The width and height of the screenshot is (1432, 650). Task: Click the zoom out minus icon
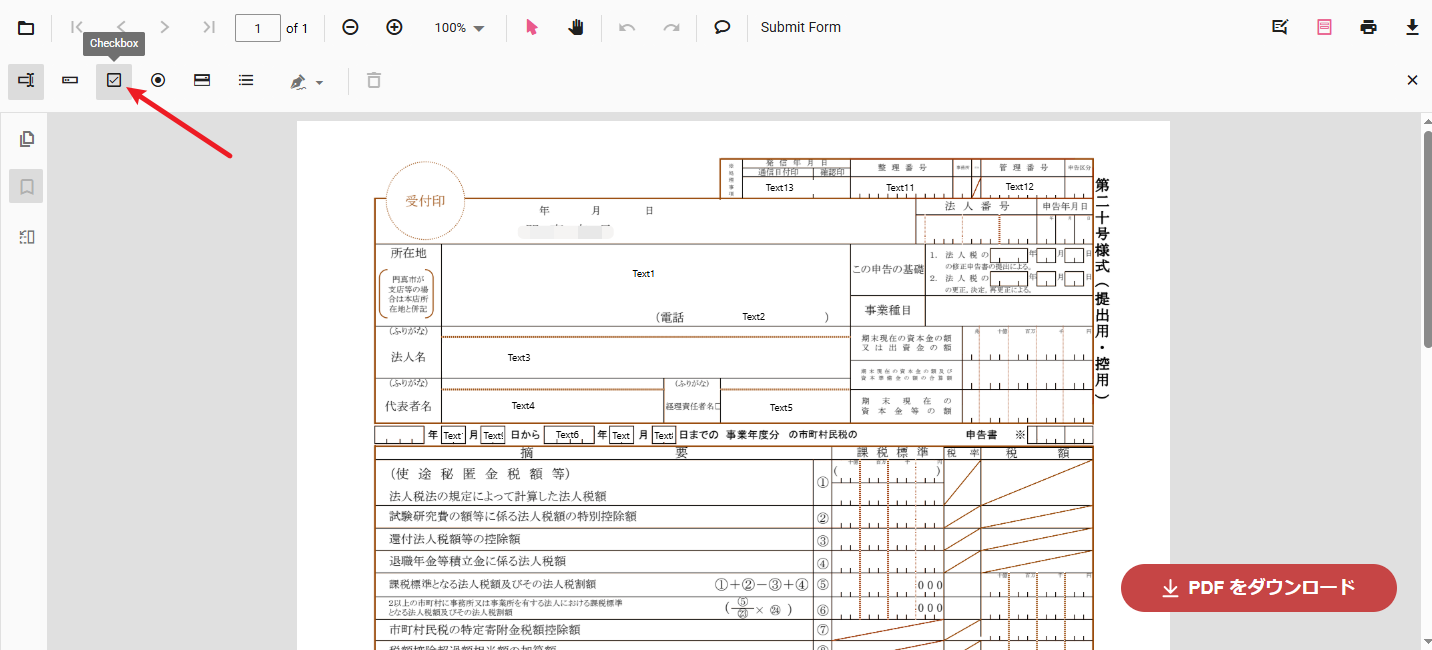tap(350, 28)
